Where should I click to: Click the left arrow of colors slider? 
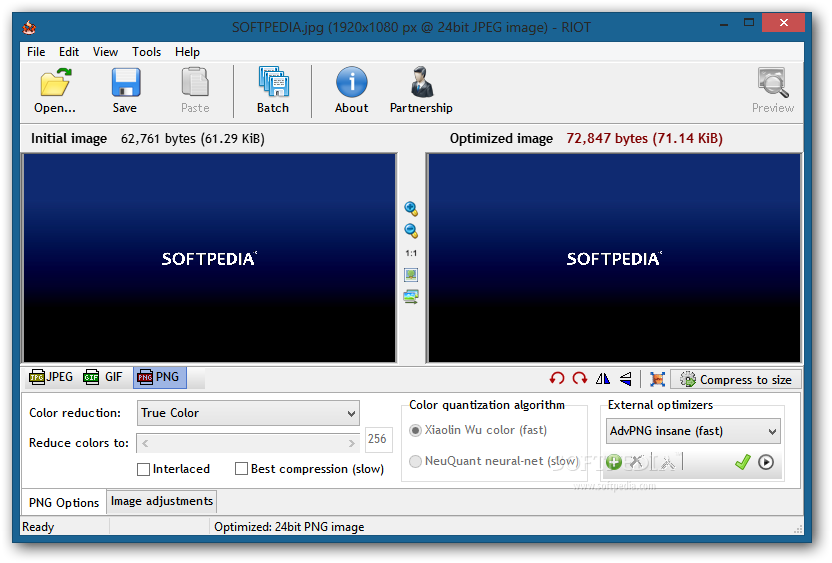(145, 443)
